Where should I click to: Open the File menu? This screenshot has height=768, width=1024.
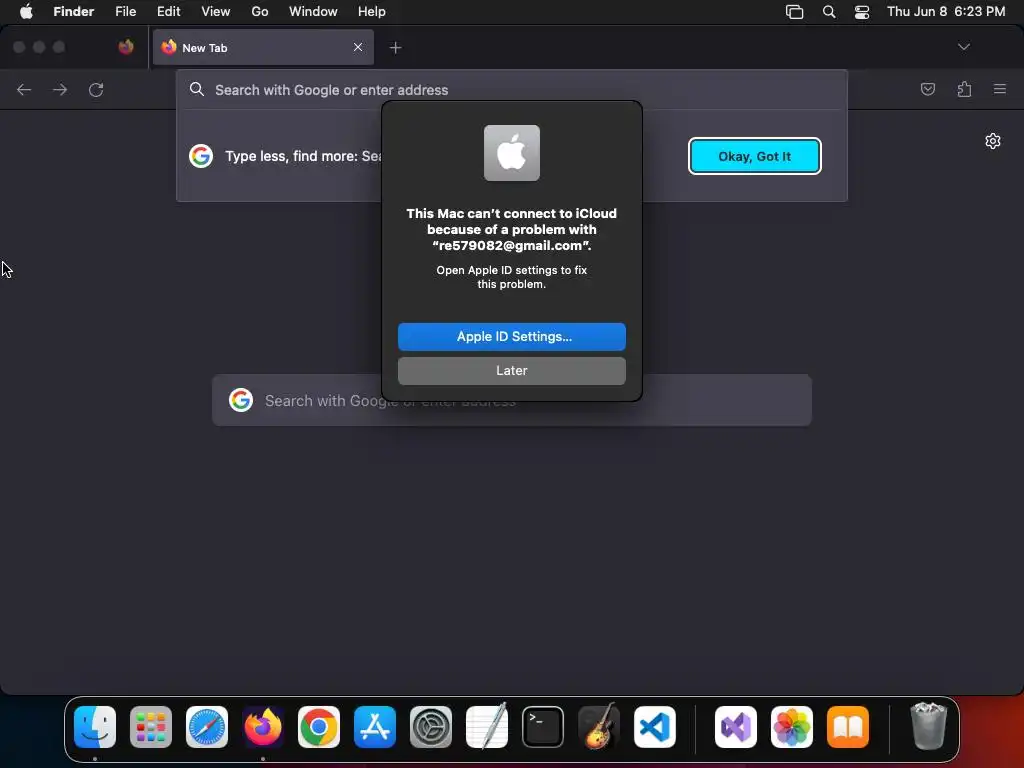tap(125, 12)
